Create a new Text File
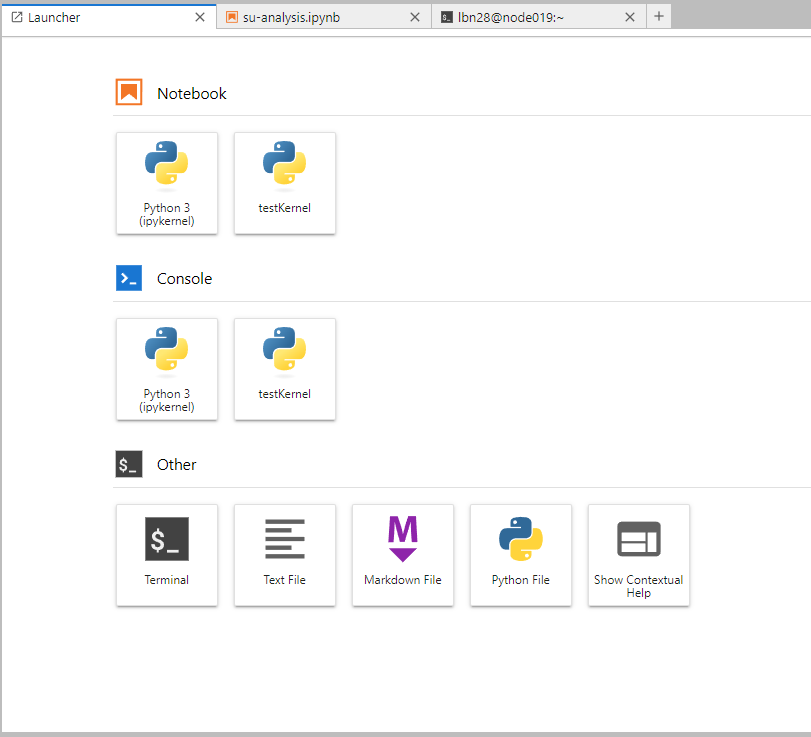 tap(284, 555)
